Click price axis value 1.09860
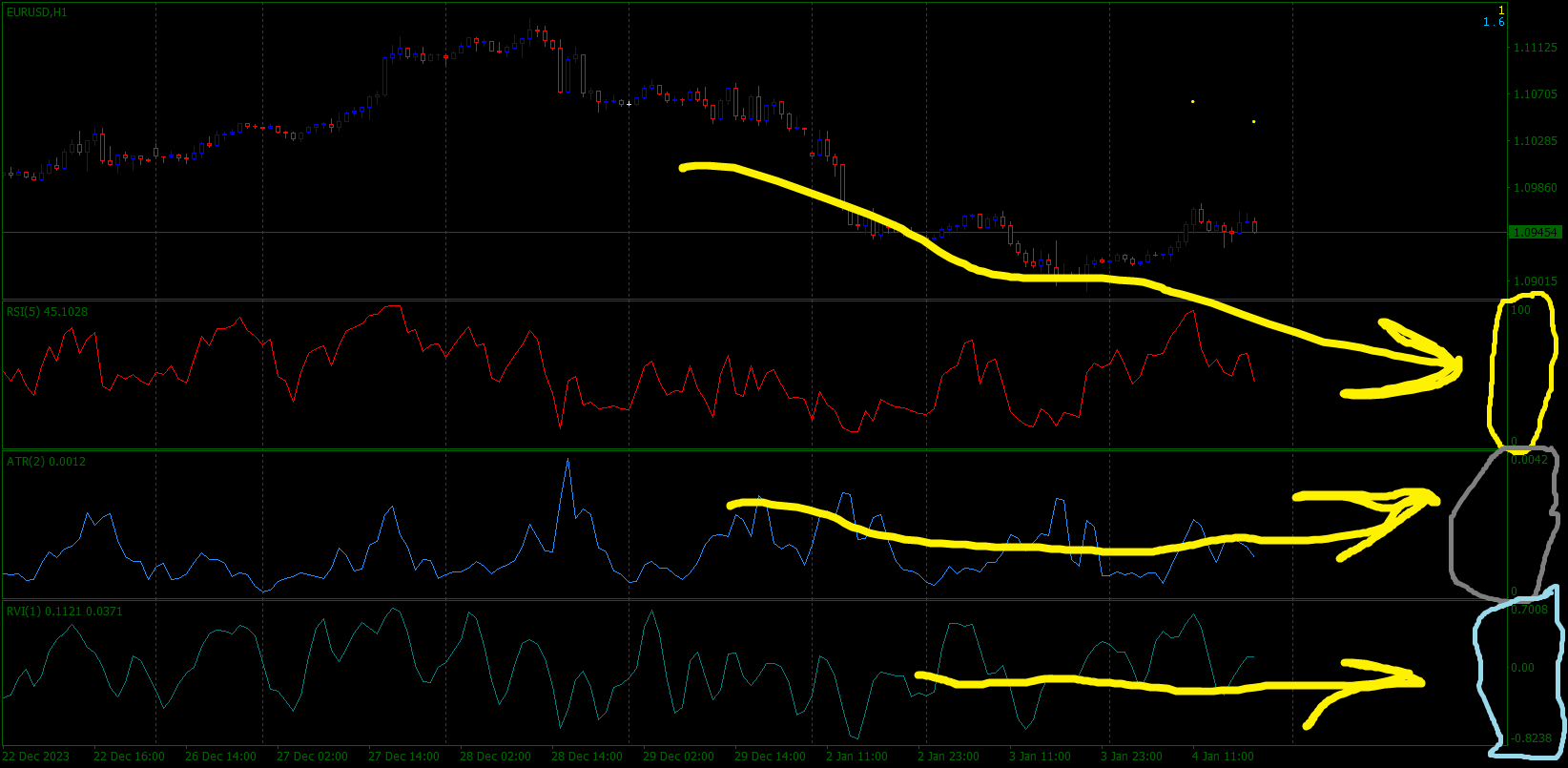Screen dimensions: 1568x768 (x=1536, y=188)
